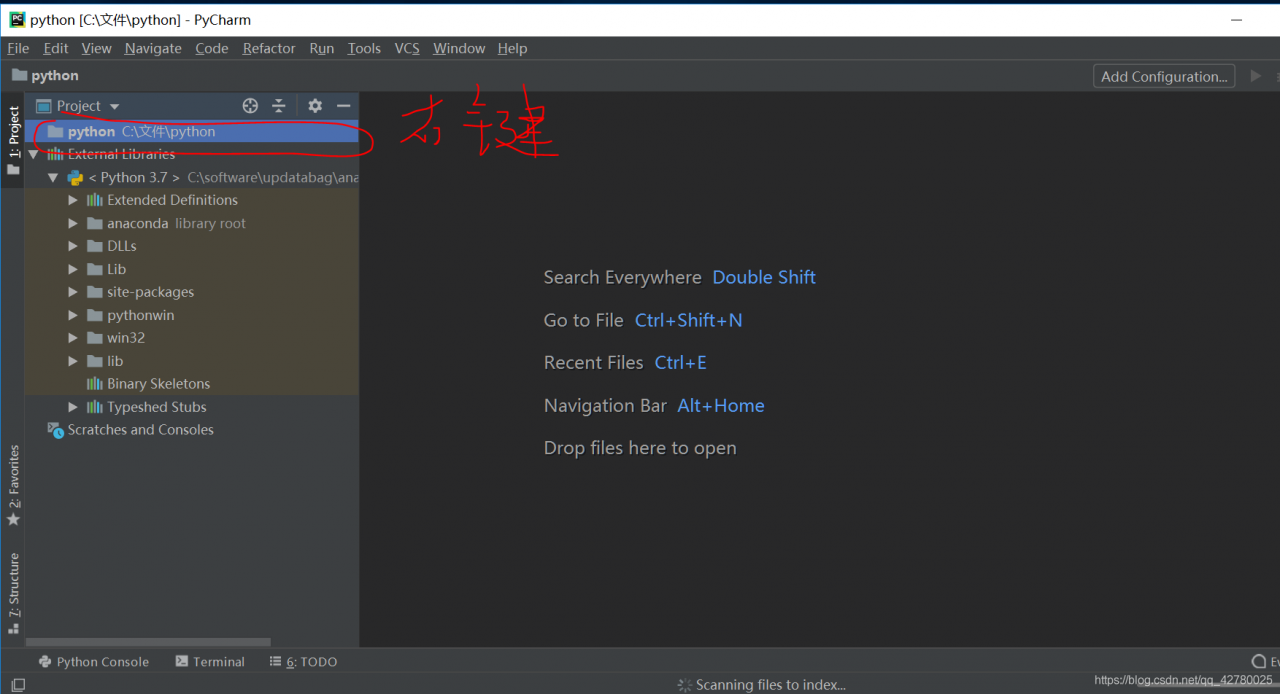Screen dimensions: 1280x694
Task: Select the Binary Skeletons row
Action: (192, 384)
